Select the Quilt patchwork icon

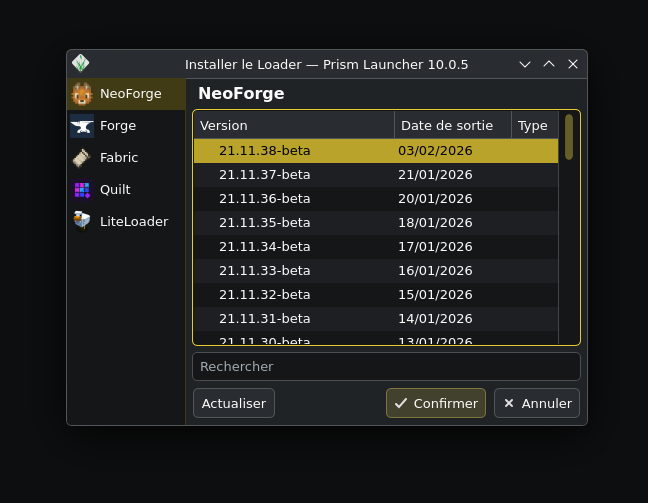[x=82, y=190]
